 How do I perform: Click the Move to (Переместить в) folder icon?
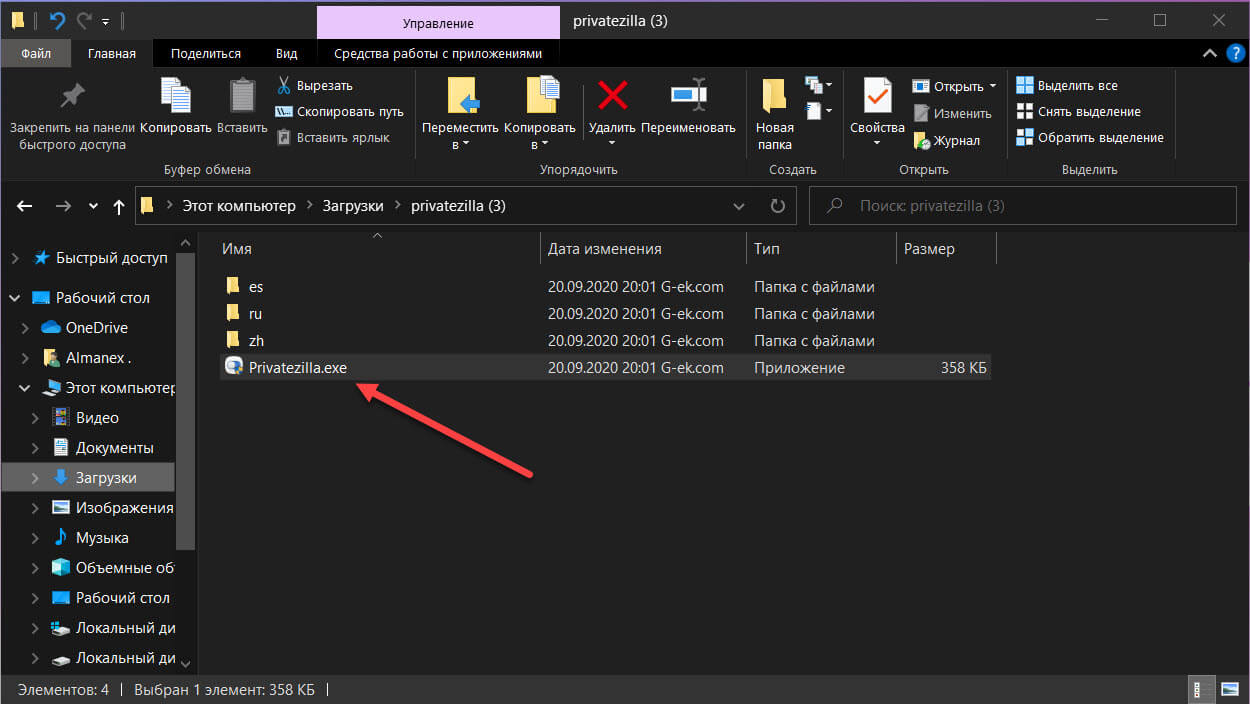[463, 96]
